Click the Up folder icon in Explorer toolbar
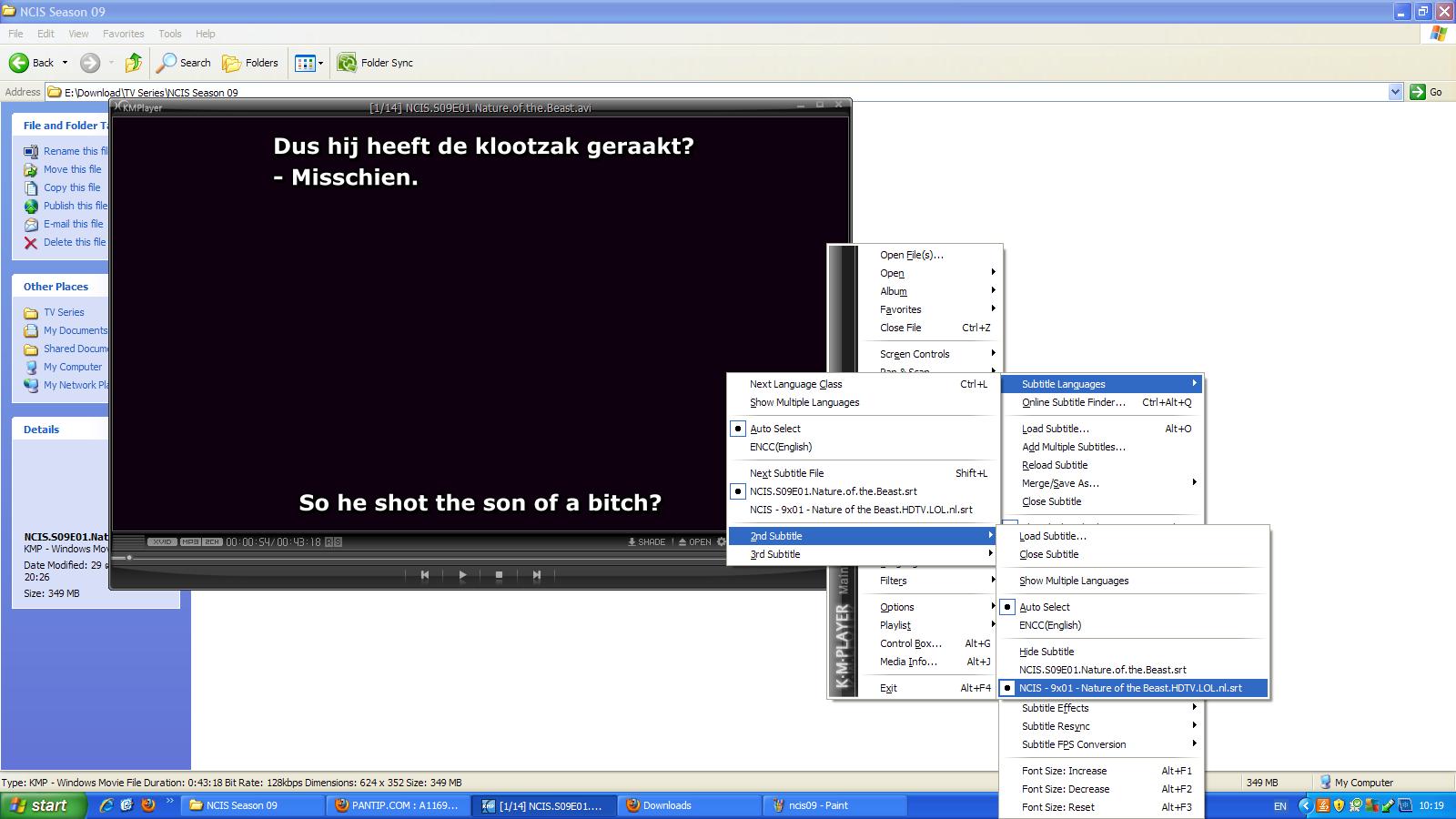1456x819 pixels. [x=134, y=63]
